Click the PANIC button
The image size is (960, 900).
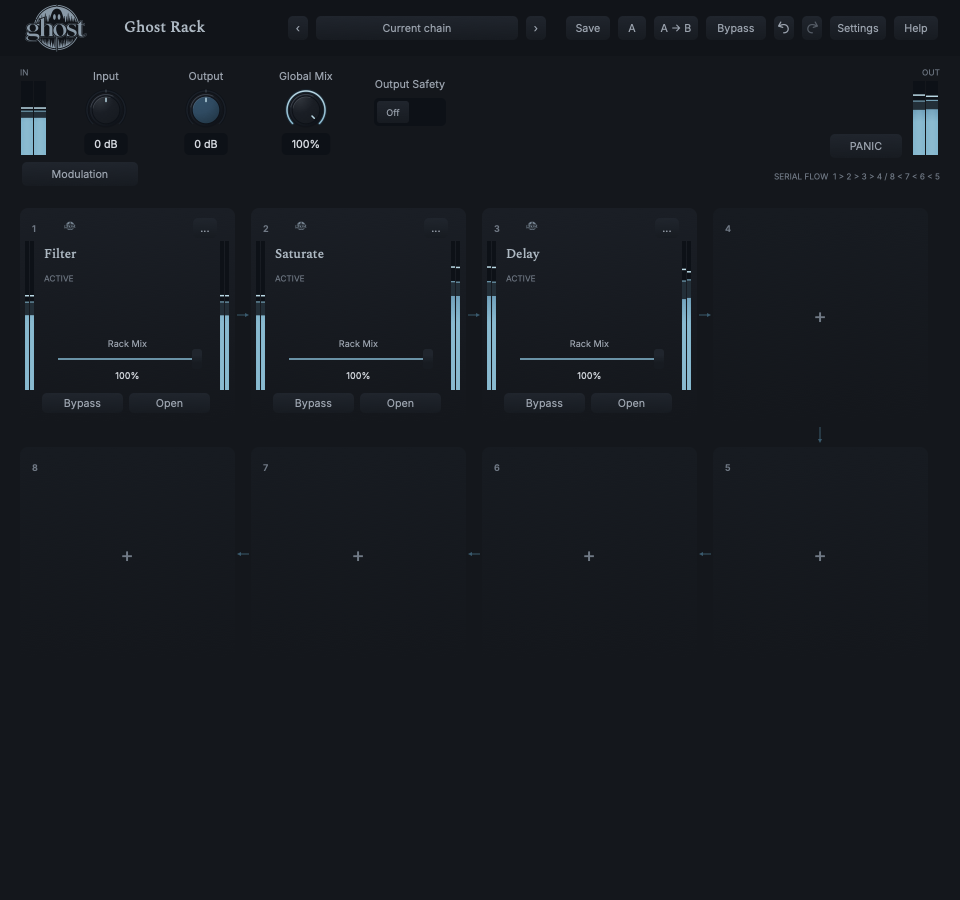point(866,146)
